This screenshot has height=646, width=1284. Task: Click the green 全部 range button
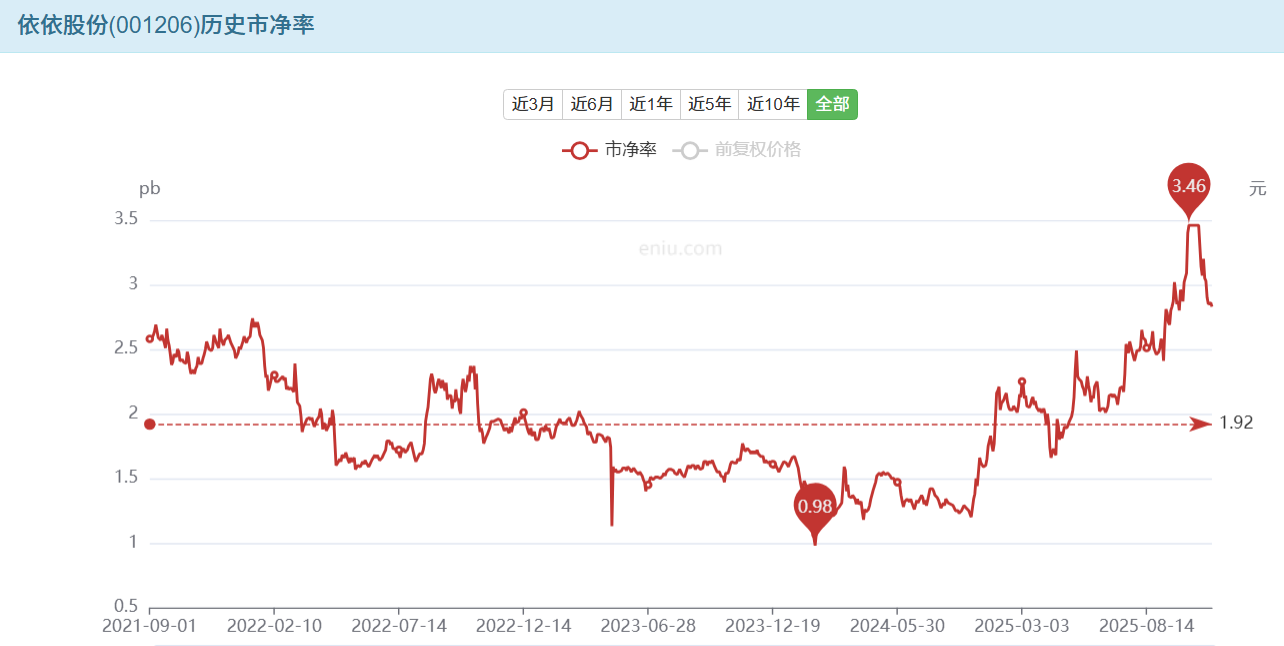(x=832, y=104)
